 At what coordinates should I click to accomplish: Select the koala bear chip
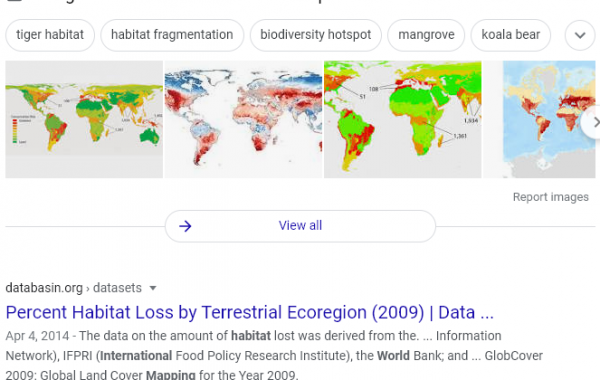coord(510,35)
